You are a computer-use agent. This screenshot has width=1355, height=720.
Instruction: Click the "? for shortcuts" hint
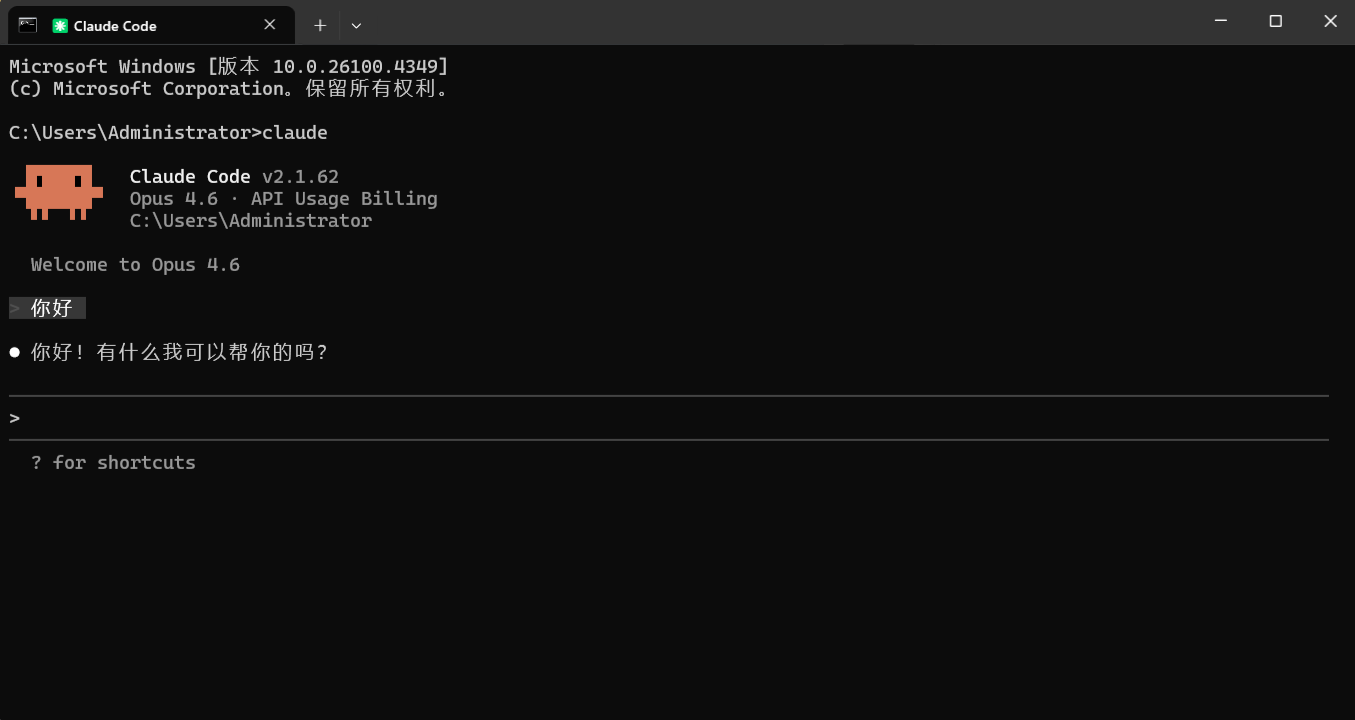113,462
